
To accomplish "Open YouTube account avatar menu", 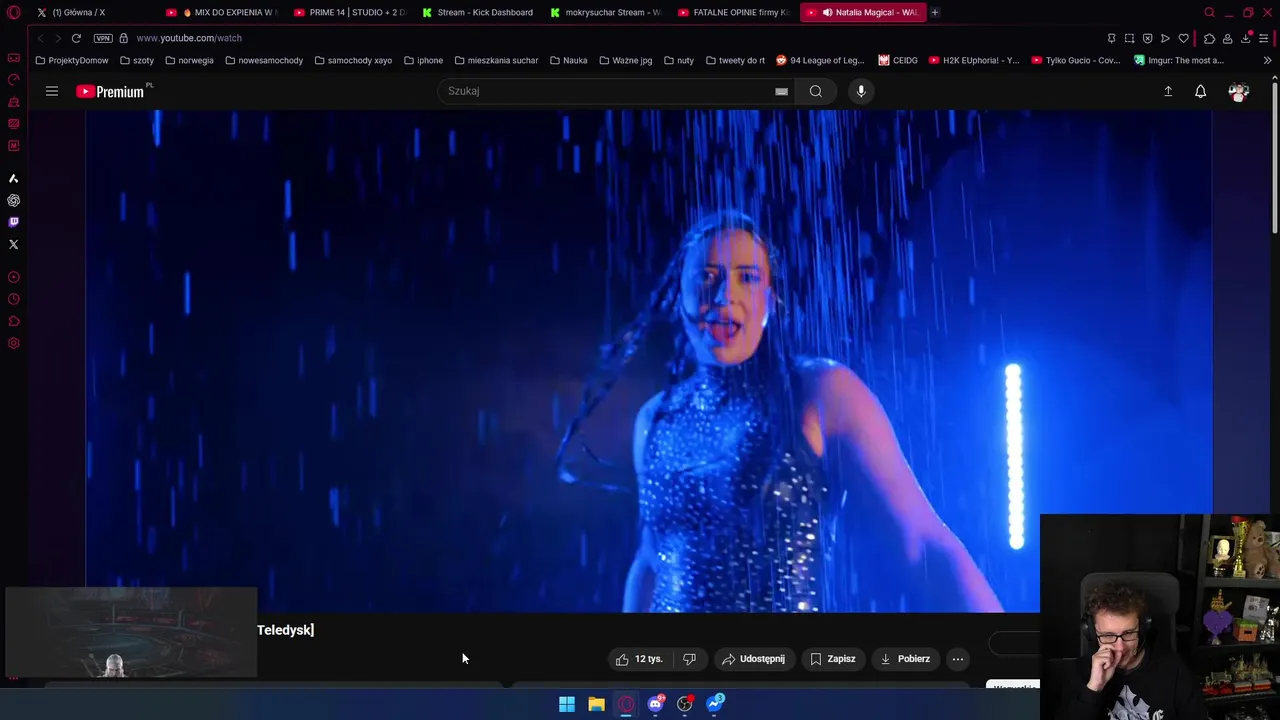I will pyautogui.click(x=1239, y=91).
